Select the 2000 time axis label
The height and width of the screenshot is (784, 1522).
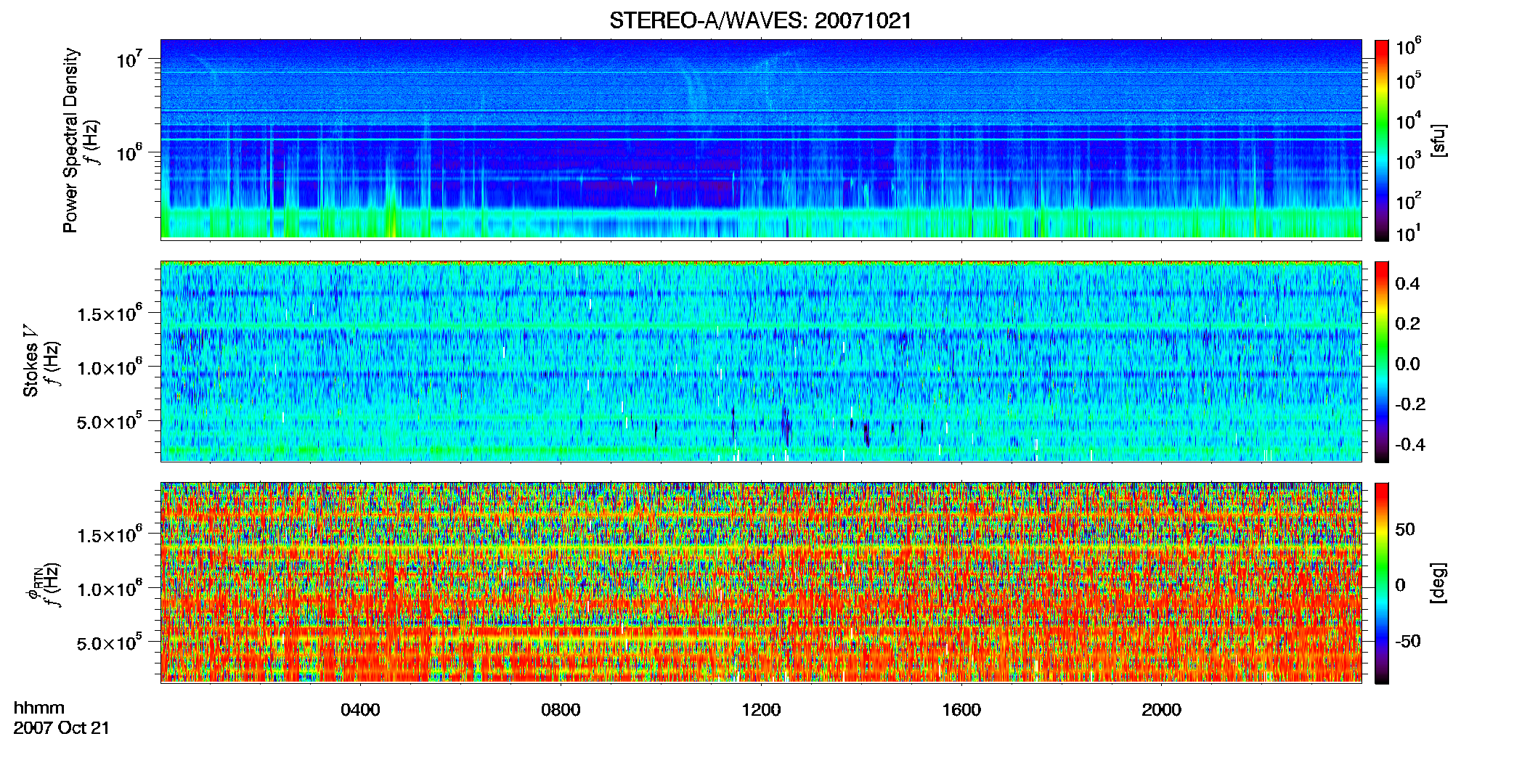(1161, 710)
